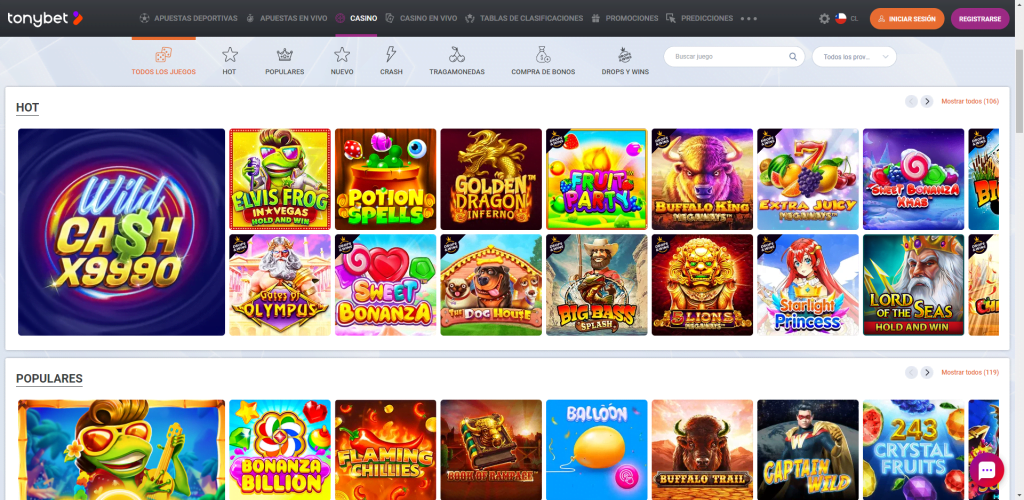The width and height of the screenshot is (1024, 500).
Task: Open 5 Lions Megaways game
Action: [702, 285]
